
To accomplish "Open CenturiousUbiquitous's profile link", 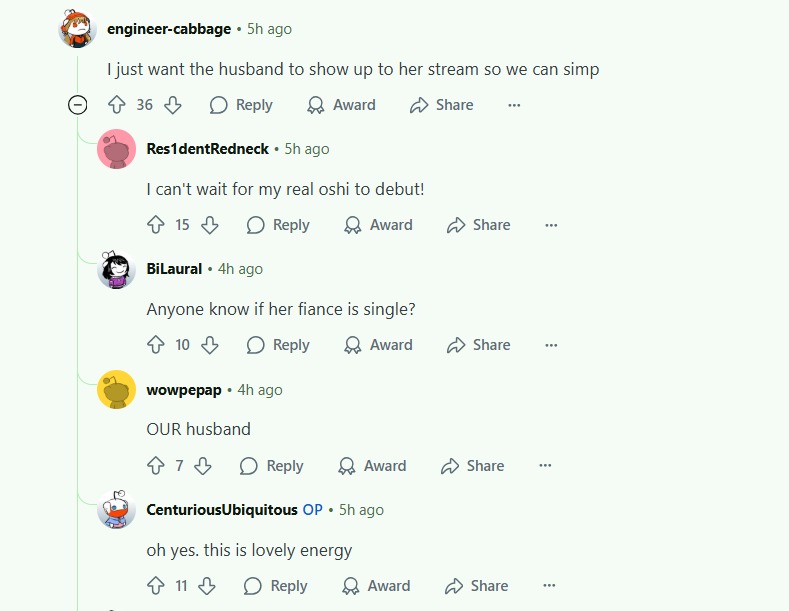I will tap(222, 510).
